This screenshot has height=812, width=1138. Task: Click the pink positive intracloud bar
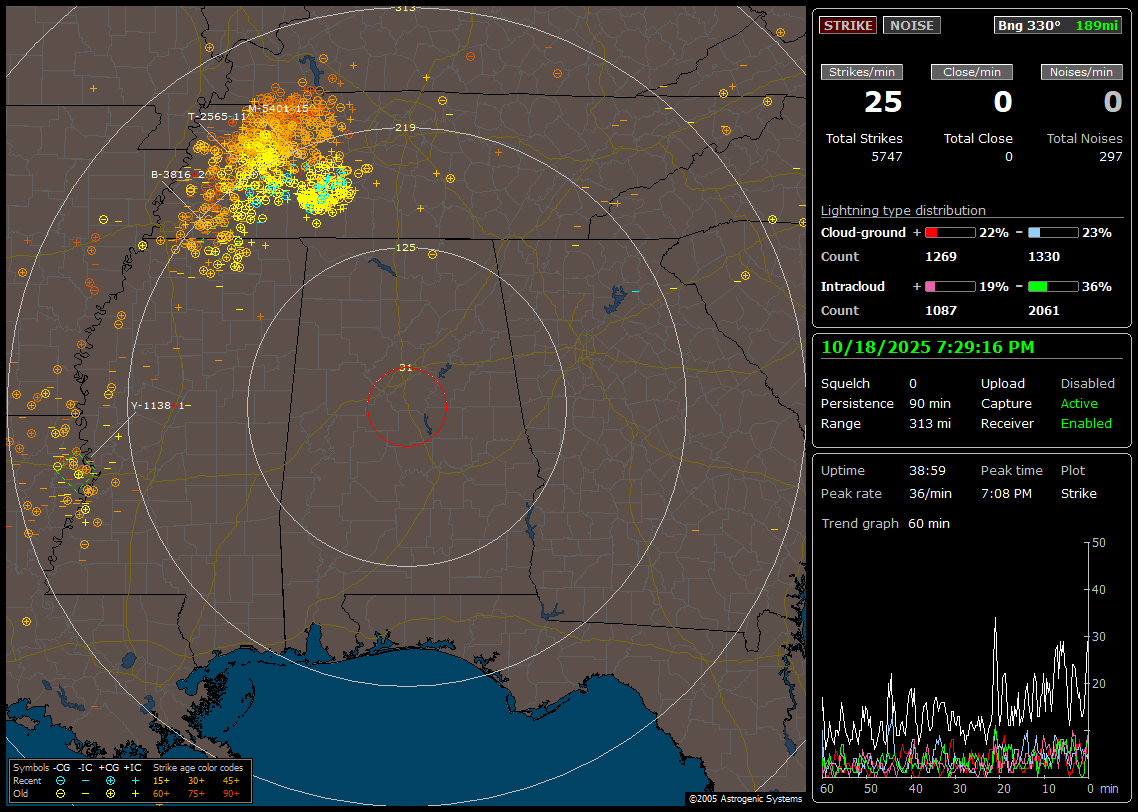pos(949,286)
